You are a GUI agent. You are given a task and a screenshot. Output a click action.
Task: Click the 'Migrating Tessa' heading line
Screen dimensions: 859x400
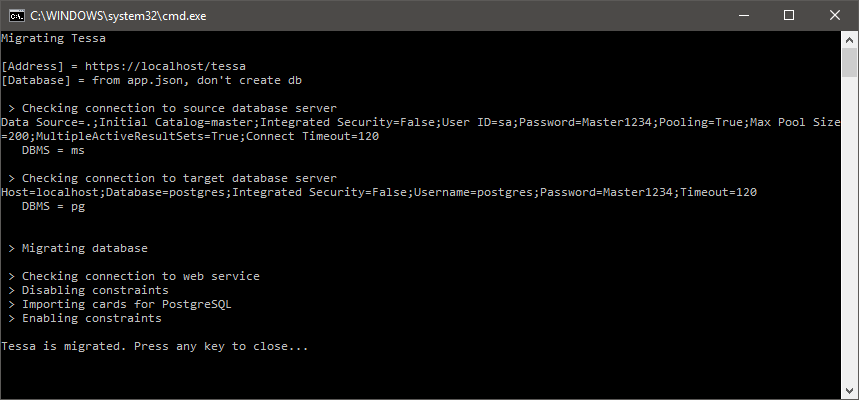pyautogui.click(x=53, y=38)
